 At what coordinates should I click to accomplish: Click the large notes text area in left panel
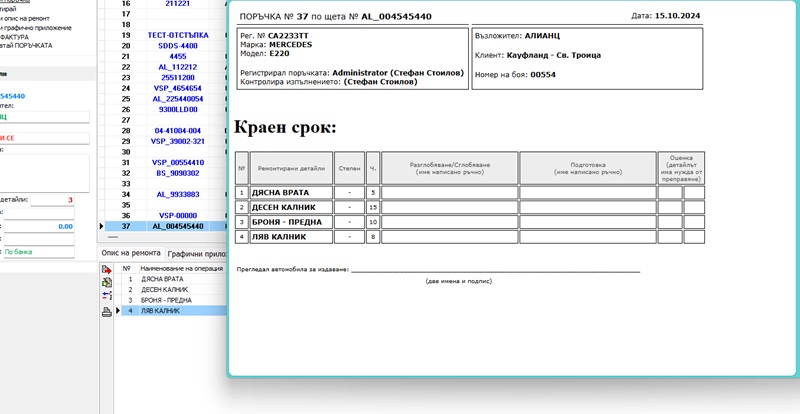coord(44,174)
